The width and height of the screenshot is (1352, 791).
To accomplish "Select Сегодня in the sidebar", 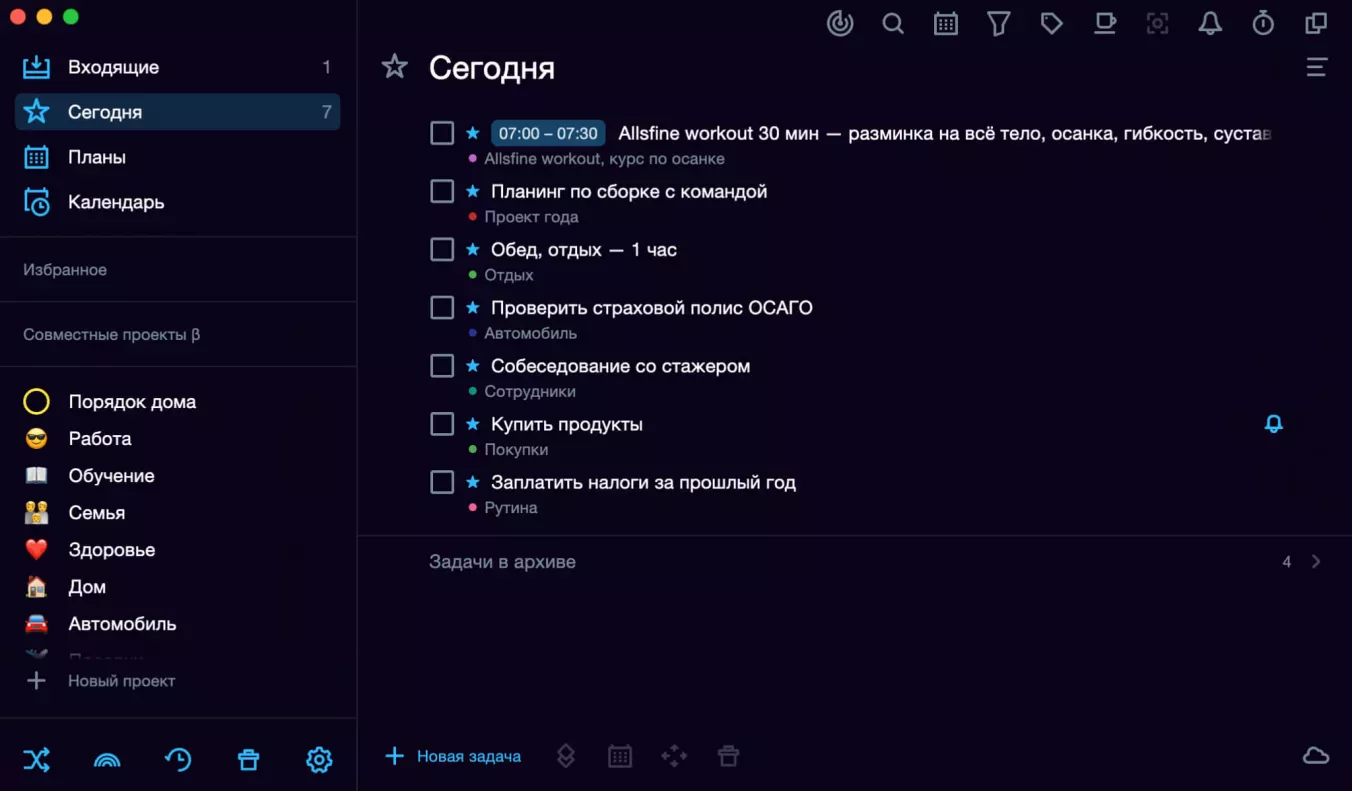I will pos(177,112).
